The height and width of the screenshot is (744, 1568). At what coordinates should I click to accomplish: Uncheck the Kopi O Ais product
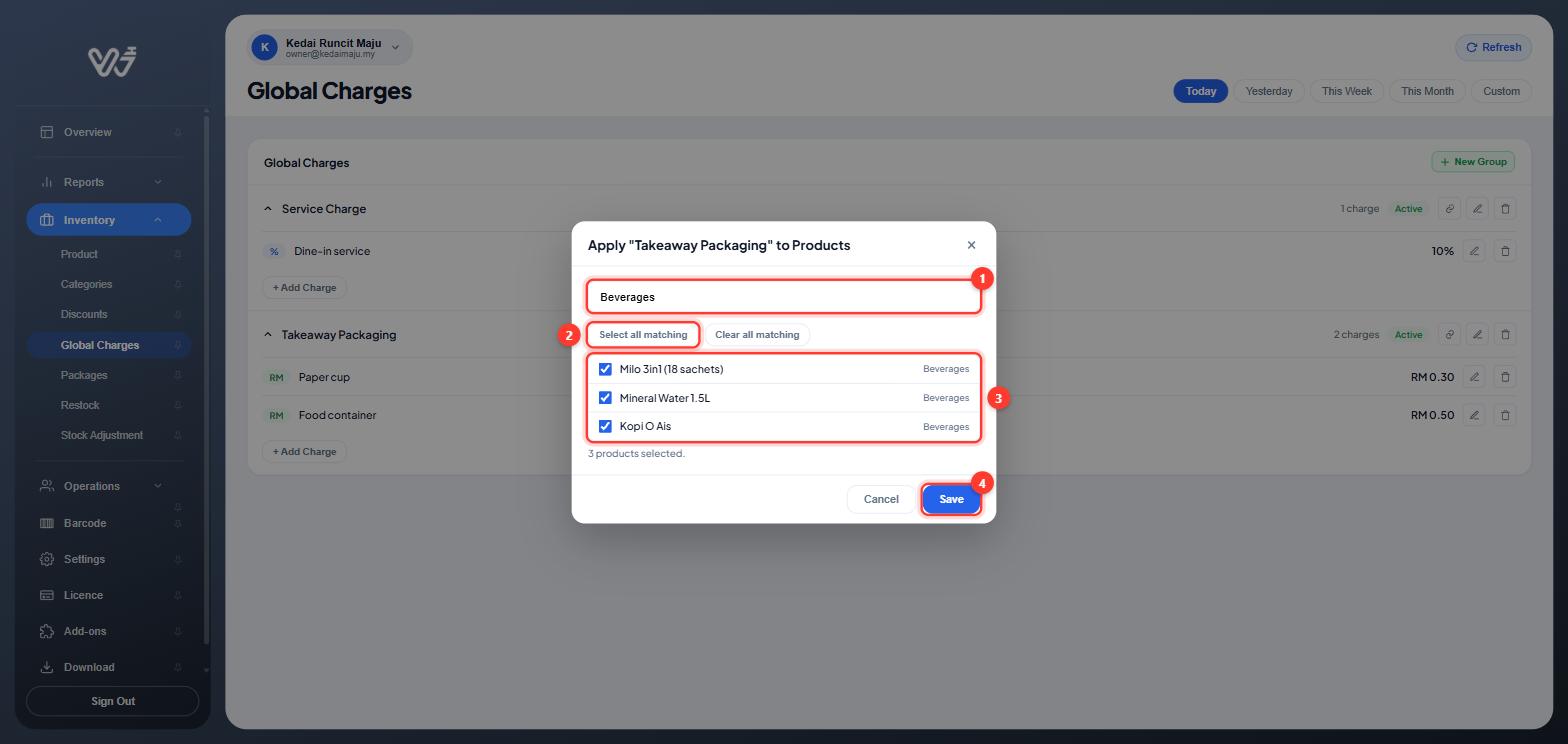pos(605,426)
